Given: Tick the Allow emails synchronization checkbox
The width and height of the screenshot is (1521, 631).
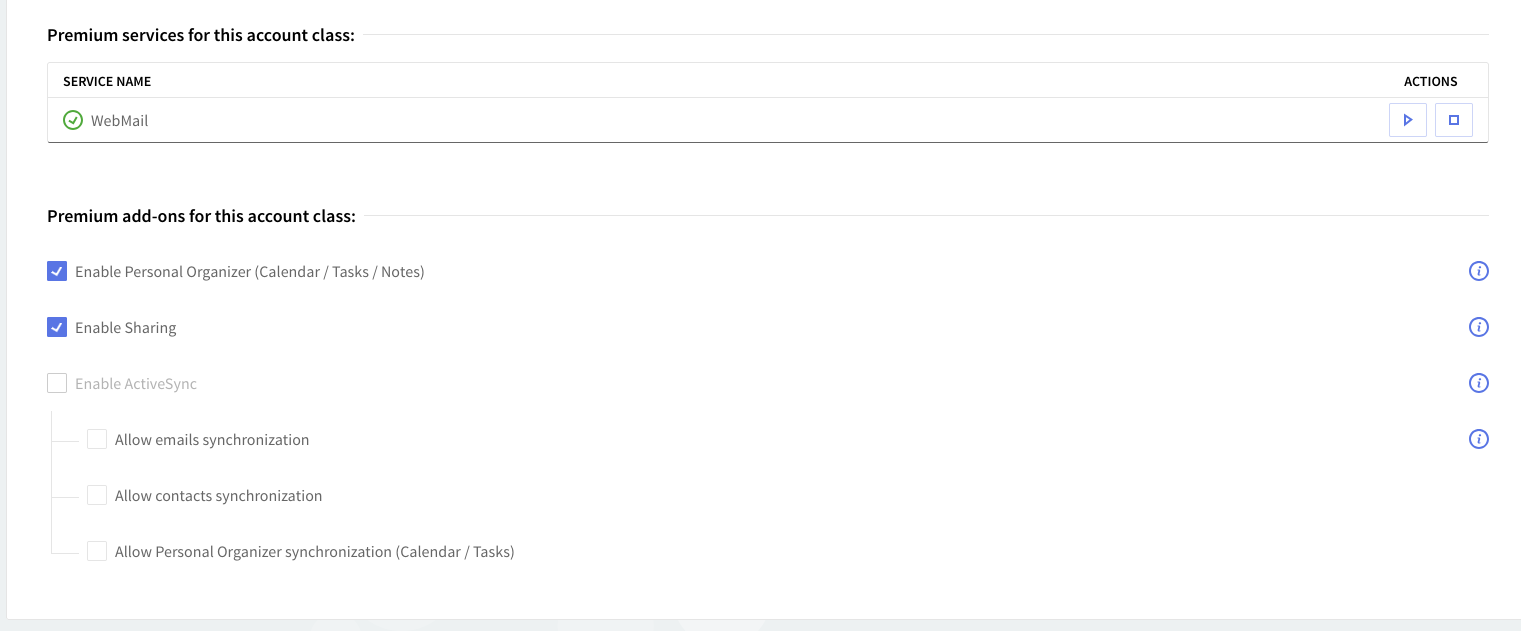Looking at the screenshot, I should point(97,439).
